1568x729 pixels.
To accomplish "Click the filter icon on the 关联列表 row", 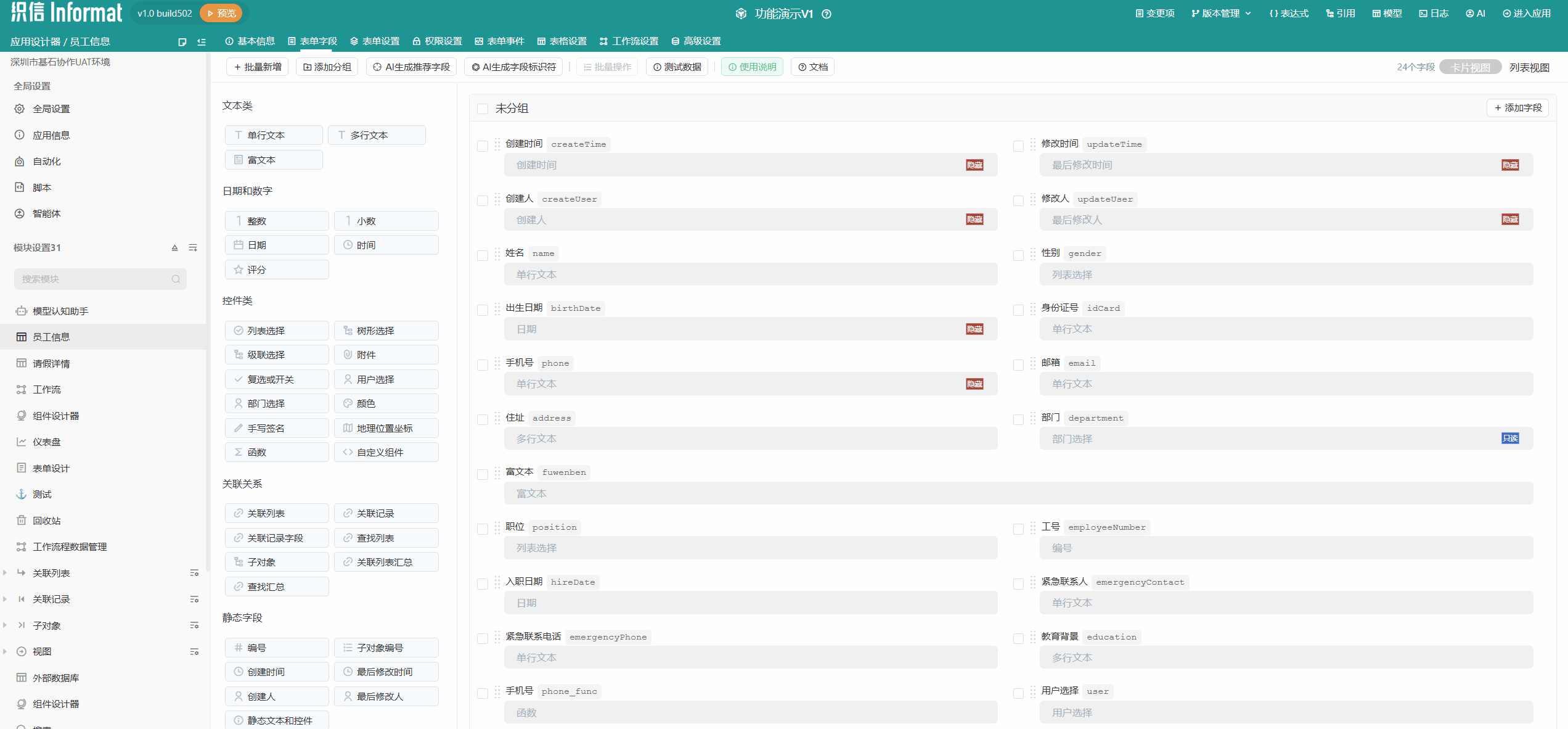I will pos(194,573).
